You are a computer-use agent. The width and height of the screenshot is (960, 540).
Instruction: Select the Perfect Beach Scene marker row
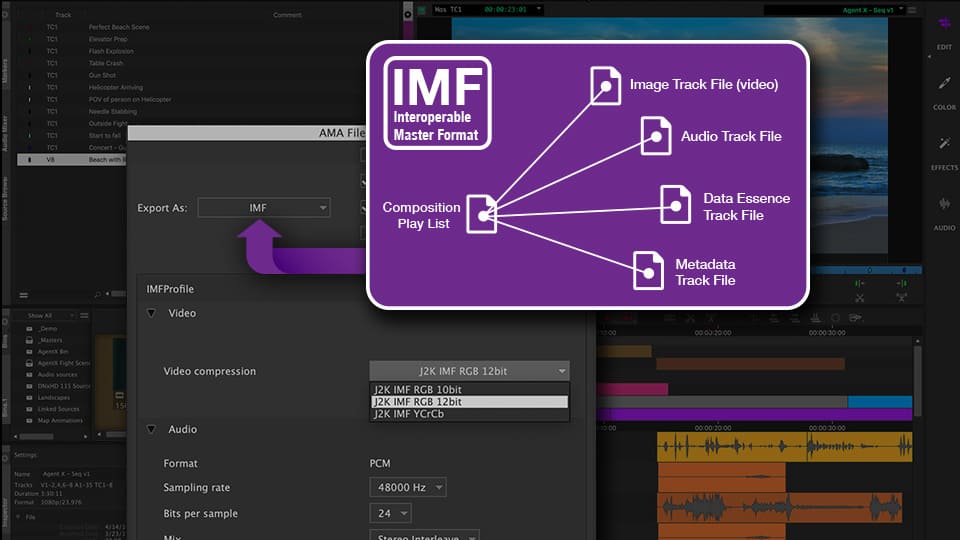[x=119, y=27]
